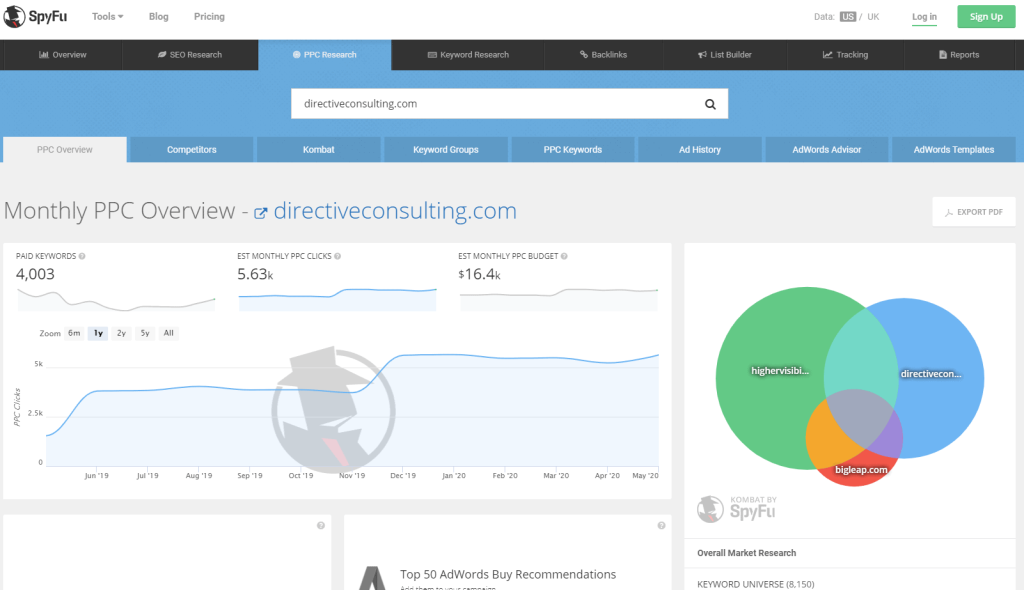Open the Keyword Groups tab
The width and height of the screenshot is (1024, 590).
[x=445, y=150]
